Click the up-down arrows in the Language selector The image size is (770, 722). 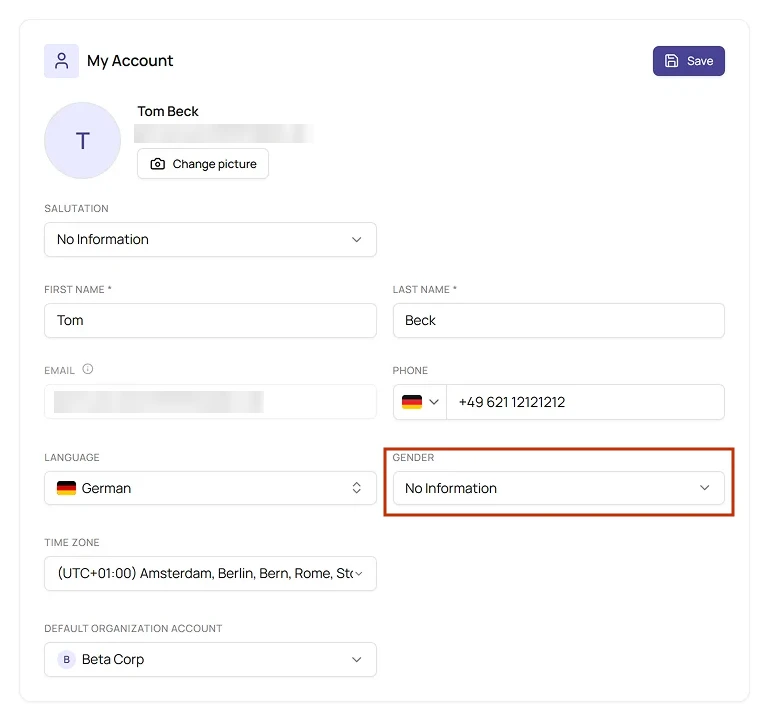(x=357, y=488)
